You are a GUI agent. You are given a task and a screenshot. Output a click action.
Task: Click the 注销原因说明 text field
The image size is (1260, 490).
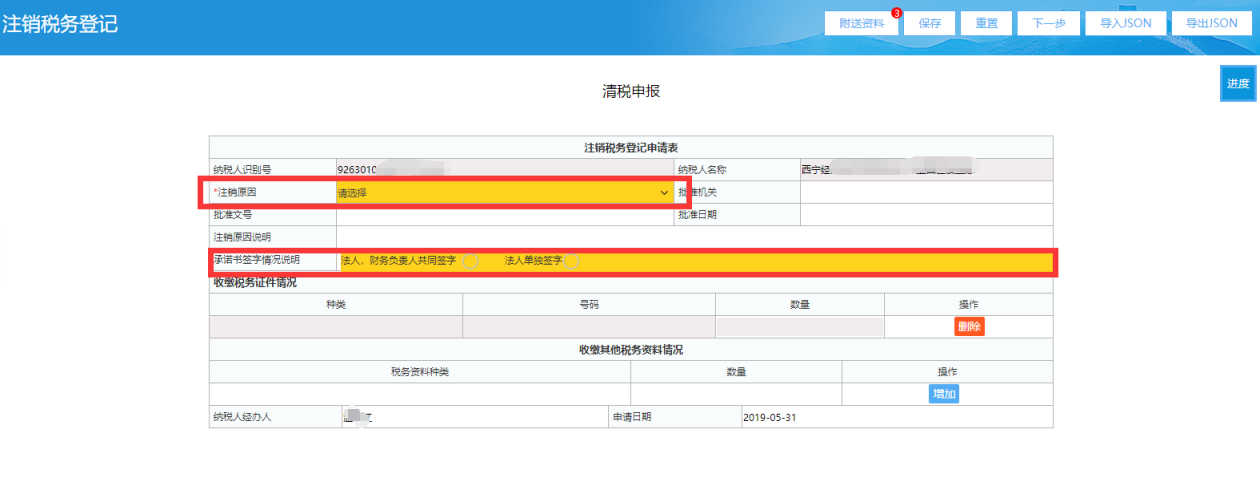pyautogui.click(x=694, y=237)
